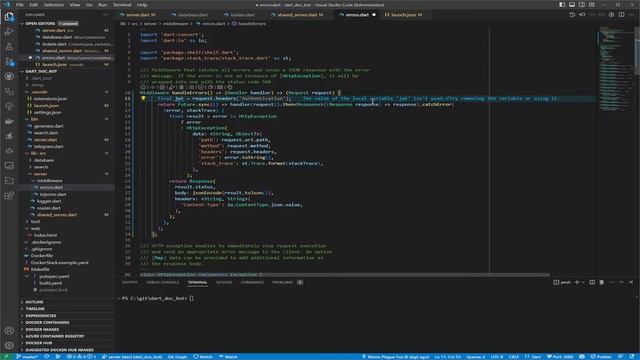The width and height of the screenshot is (640, 360).
Task: Open the Accounts menu icon
Action: [9, 330]
